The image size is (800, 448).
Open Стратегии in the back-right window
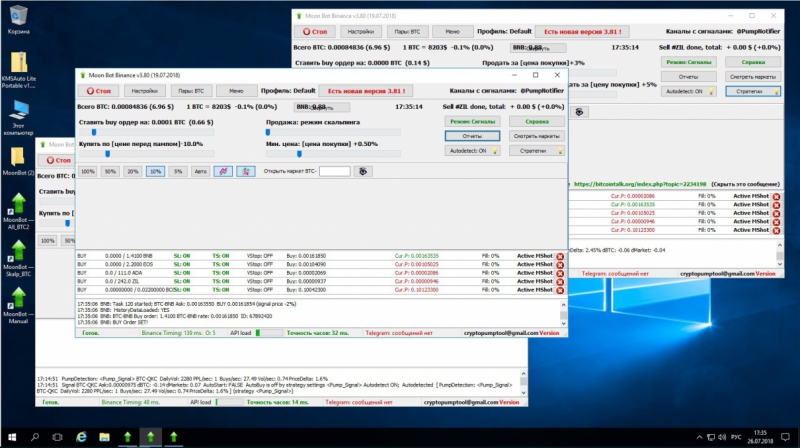(753, 91)
